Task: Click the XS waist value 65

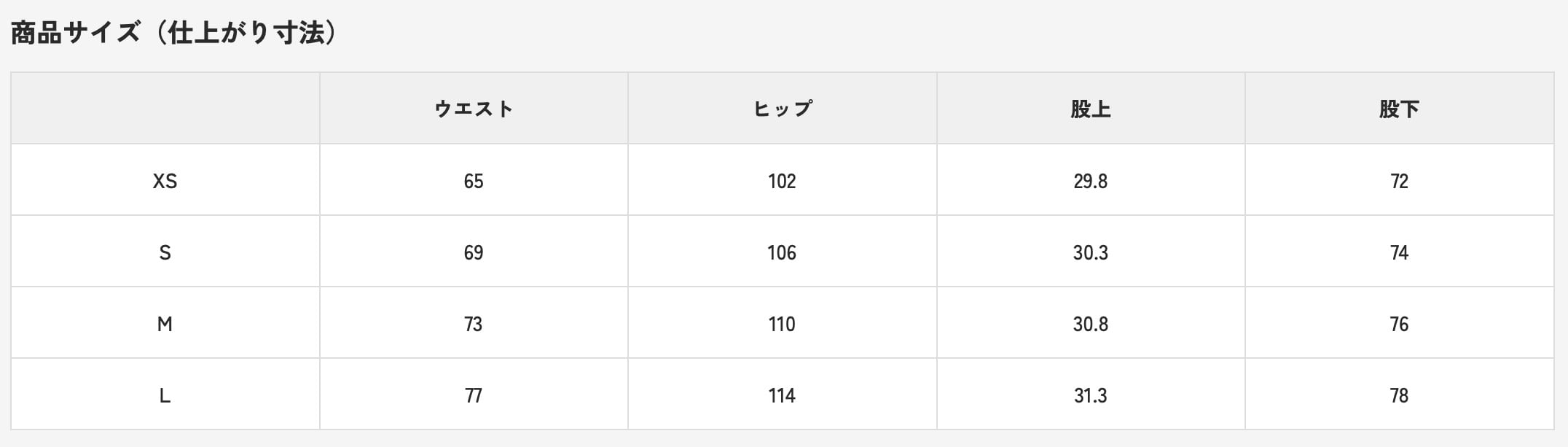Action: (474, 181)
